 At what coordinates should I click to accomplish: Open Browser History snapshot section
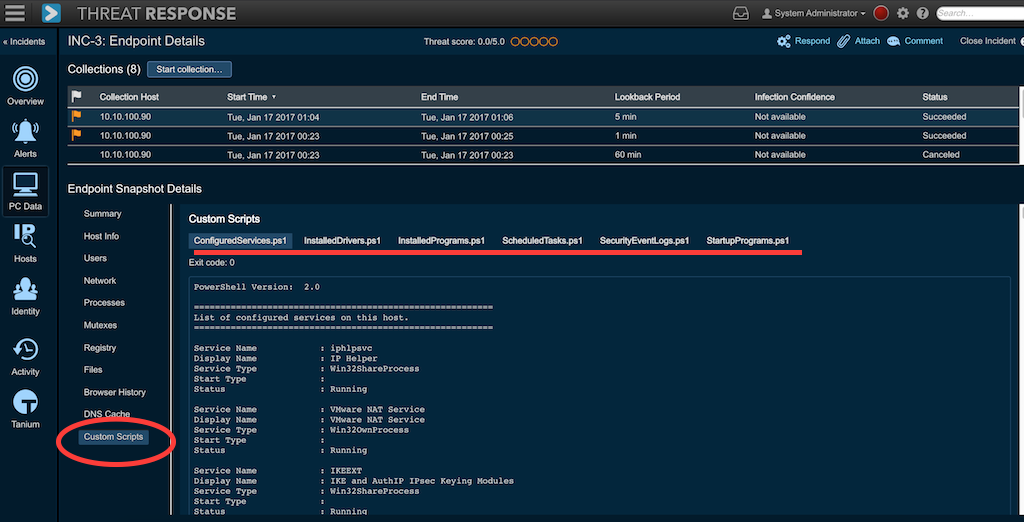point(114,392)
